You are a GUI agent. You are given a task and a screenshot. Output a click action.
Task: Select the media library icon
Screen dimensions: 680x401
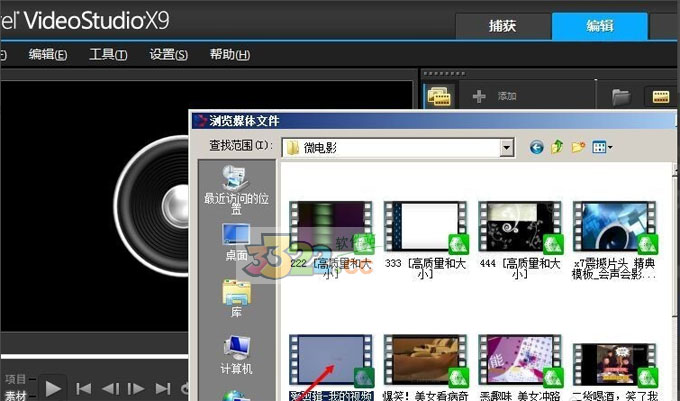tap(439, 96)
